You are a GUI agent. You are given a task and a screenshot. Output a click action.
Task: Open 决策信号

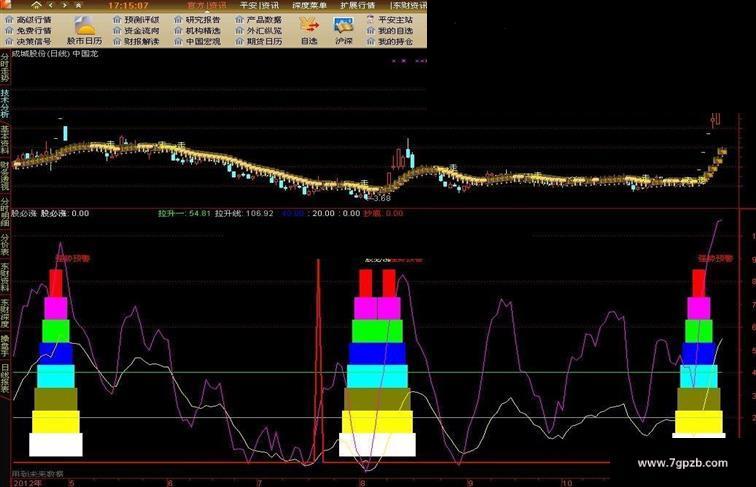[x=34, y=41]
